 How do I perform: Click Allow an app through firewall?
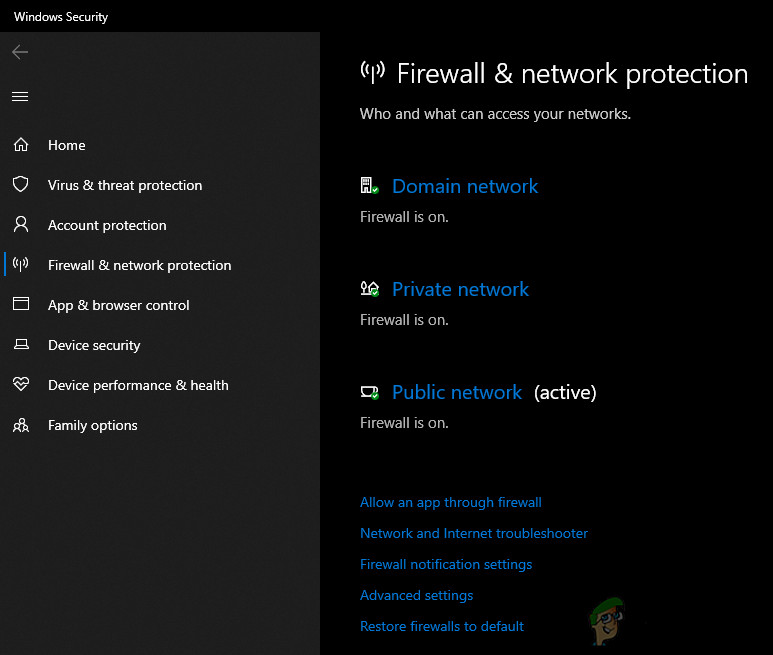[450, 502]
